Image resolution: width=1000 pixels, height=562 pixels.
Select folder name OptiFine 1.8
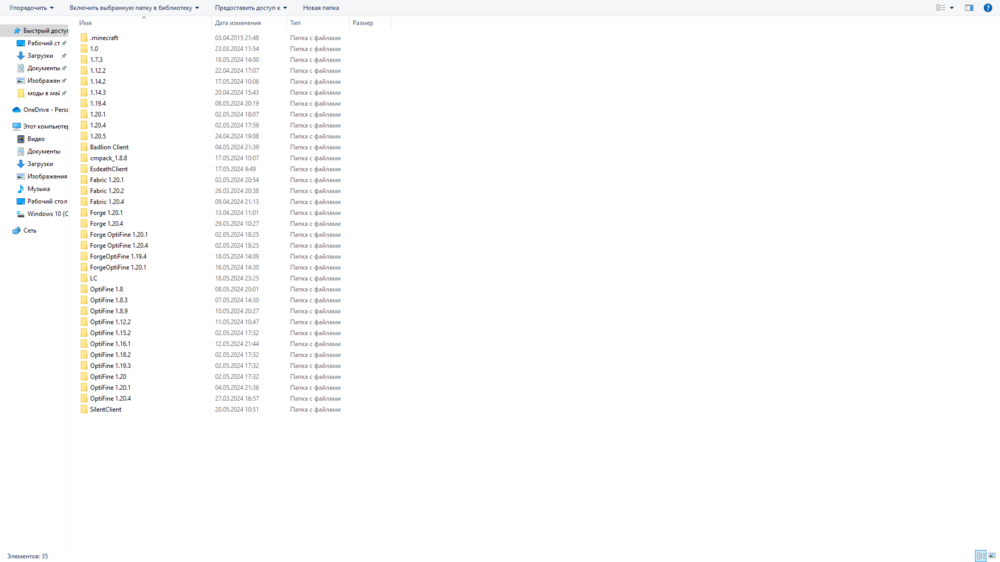[107, 289]
